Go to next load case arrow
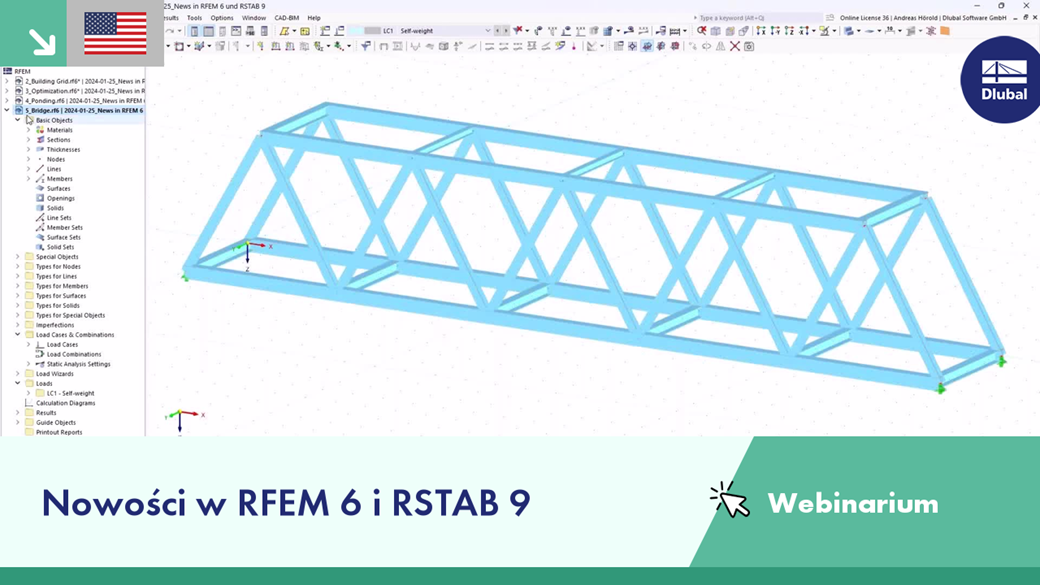Screen dimensions: 1040x585 pyautogui.click(x=506, y=31)
